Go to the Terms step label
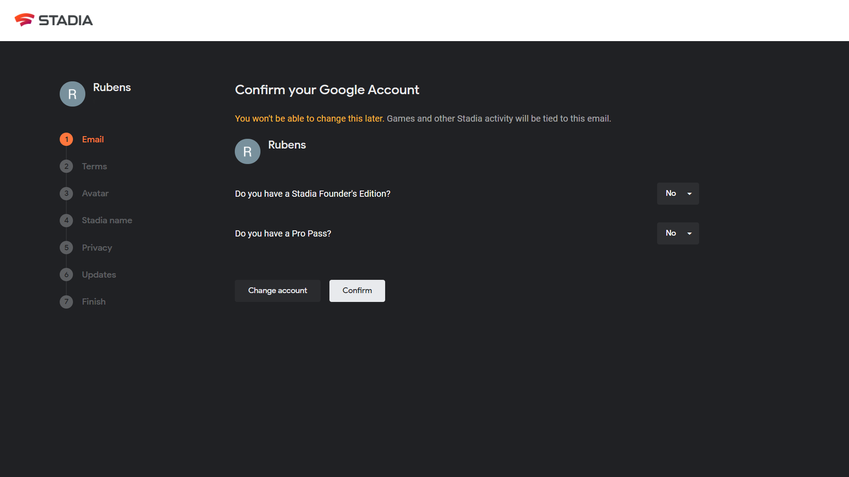849x477 pixels. coord(94,166)
